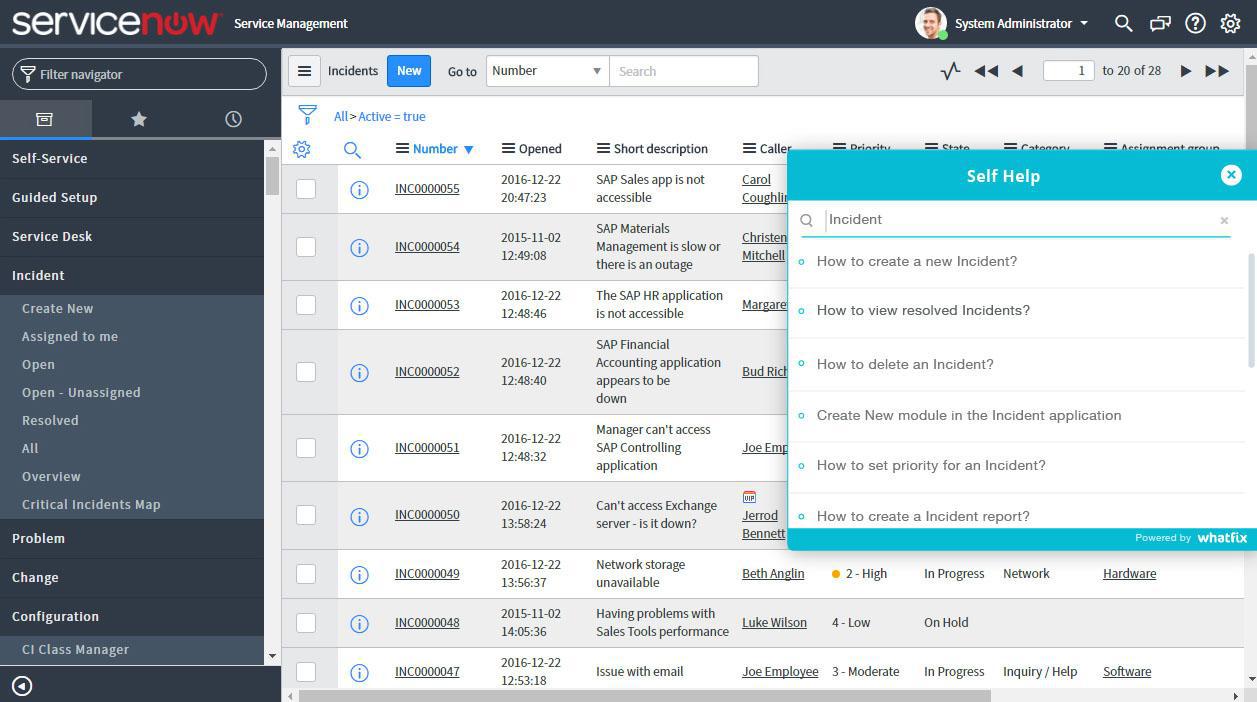Preview INC0000052 info icon
The height and width of the screenshot is (702, 1257).
[x=359, y=372]
